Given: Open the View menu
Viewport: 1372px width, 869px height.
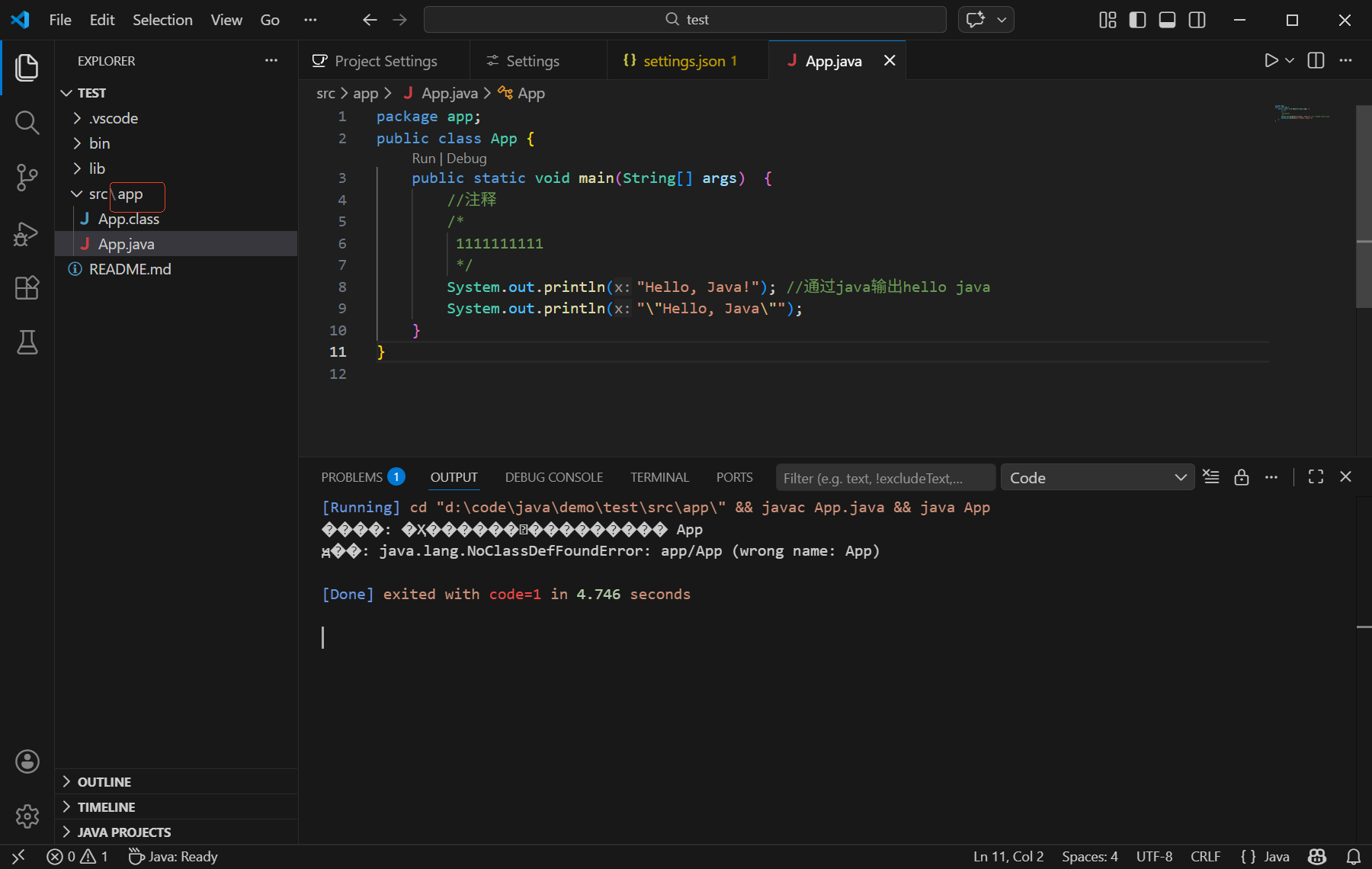Looking at the screenshot, I should click(x=226, y=20).
